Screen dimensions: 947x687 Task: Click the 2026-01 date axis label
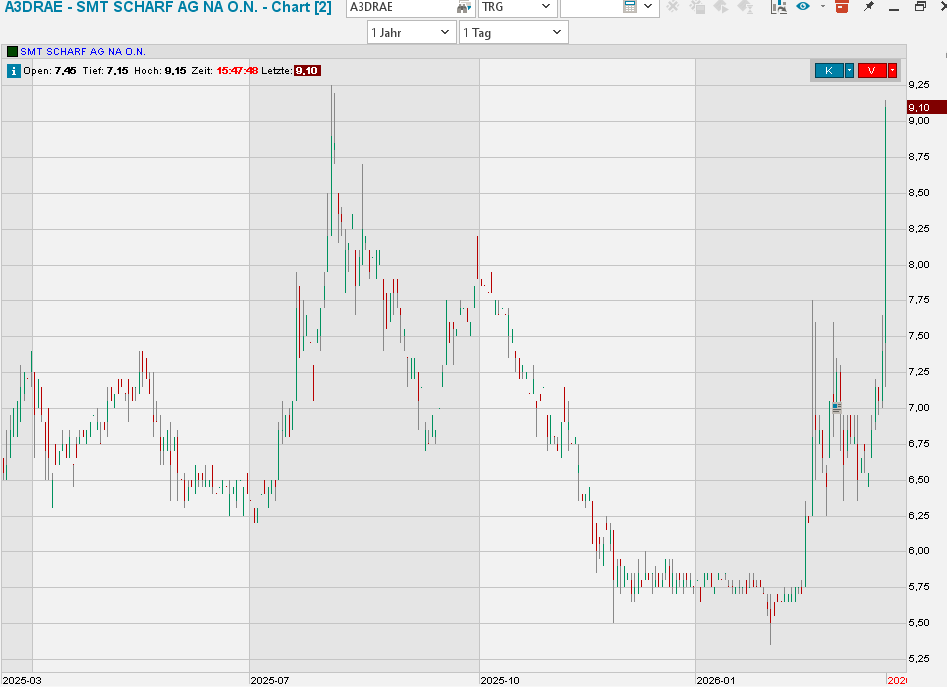point(716,680)
